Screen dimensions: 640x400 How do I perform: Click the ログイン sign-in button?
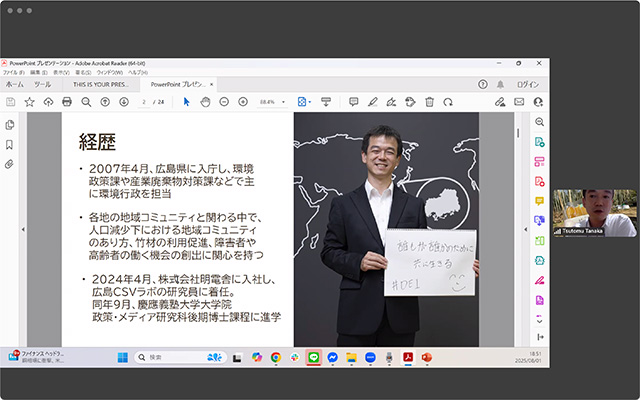point(528,84)
